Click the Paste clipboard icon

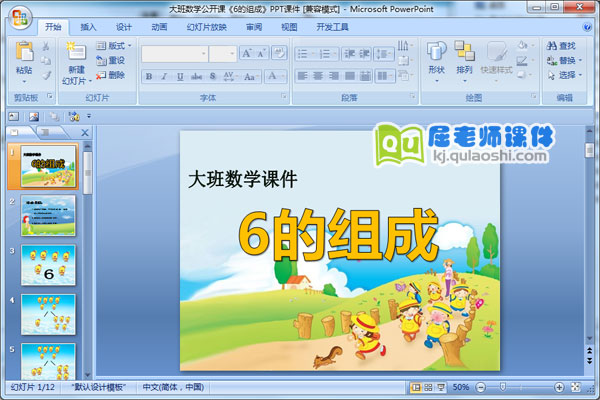[x=24, y=51]
